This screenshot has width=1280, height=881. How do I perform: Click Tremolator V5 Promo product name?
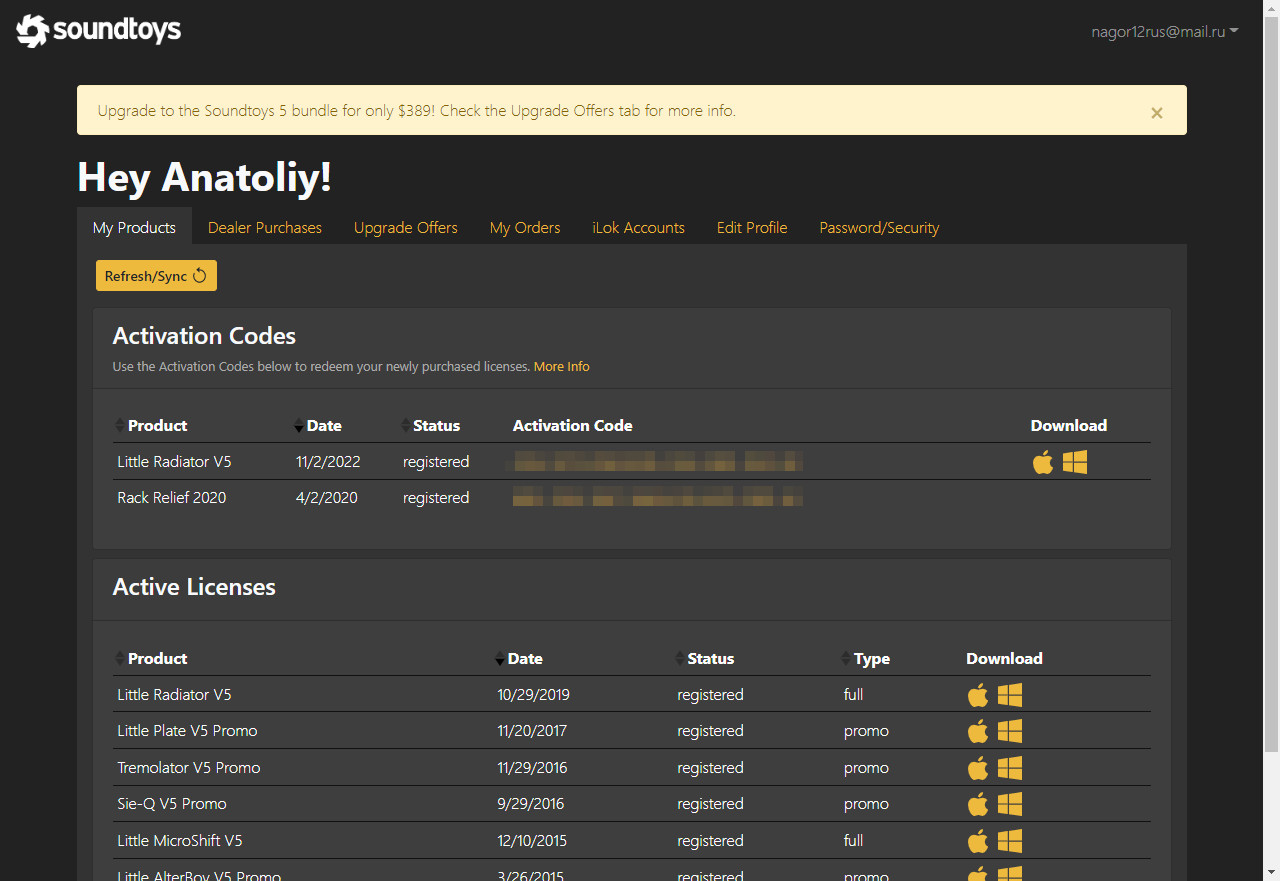coord(189,768)
